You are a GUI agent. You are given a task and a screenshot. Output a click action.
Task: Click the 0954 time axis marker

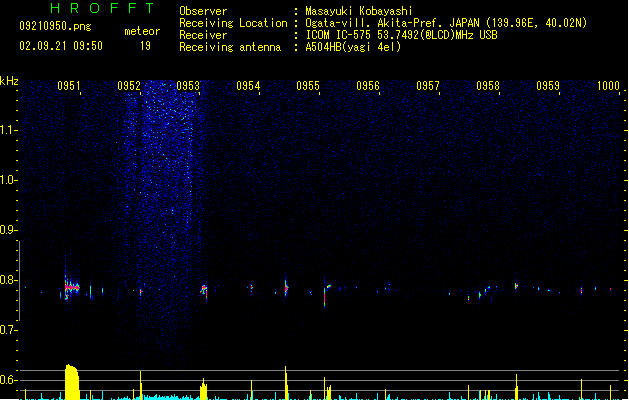(248, 86)
